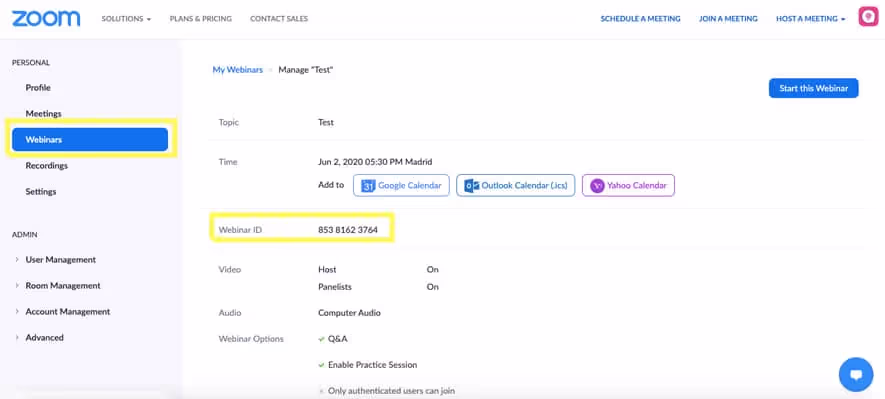Click the Panelists video On value

coord(432,287)
